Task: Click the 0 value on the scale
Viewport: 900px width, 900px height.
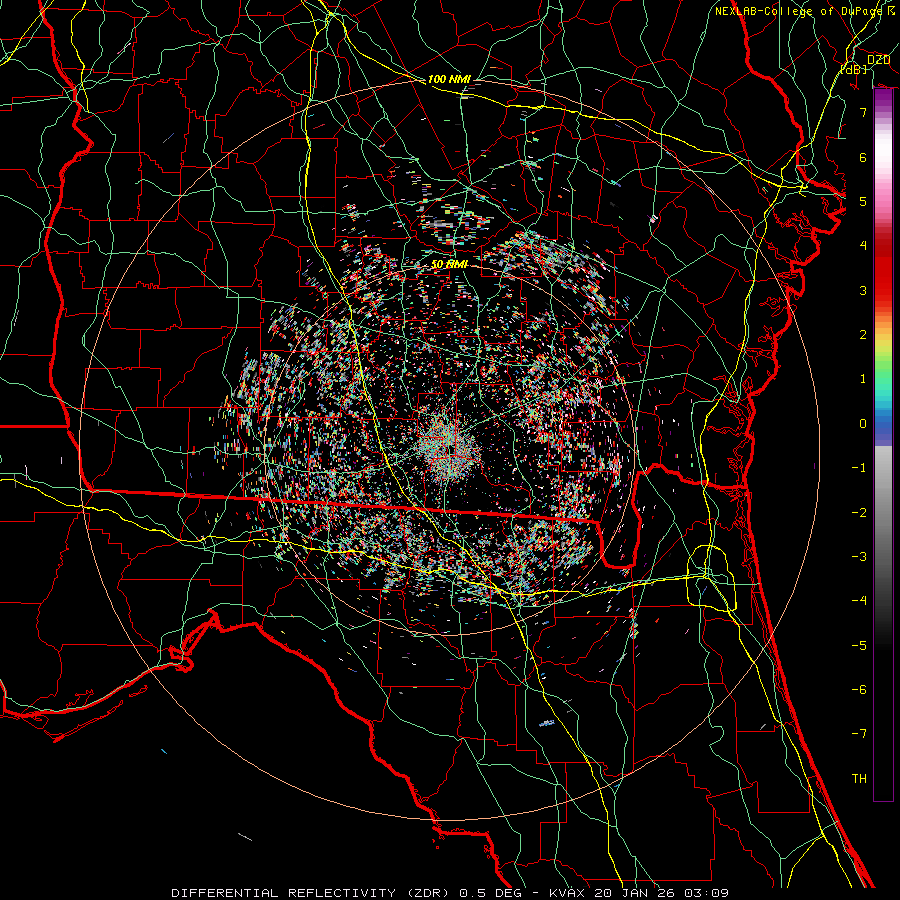Action: tap(863, 424)
